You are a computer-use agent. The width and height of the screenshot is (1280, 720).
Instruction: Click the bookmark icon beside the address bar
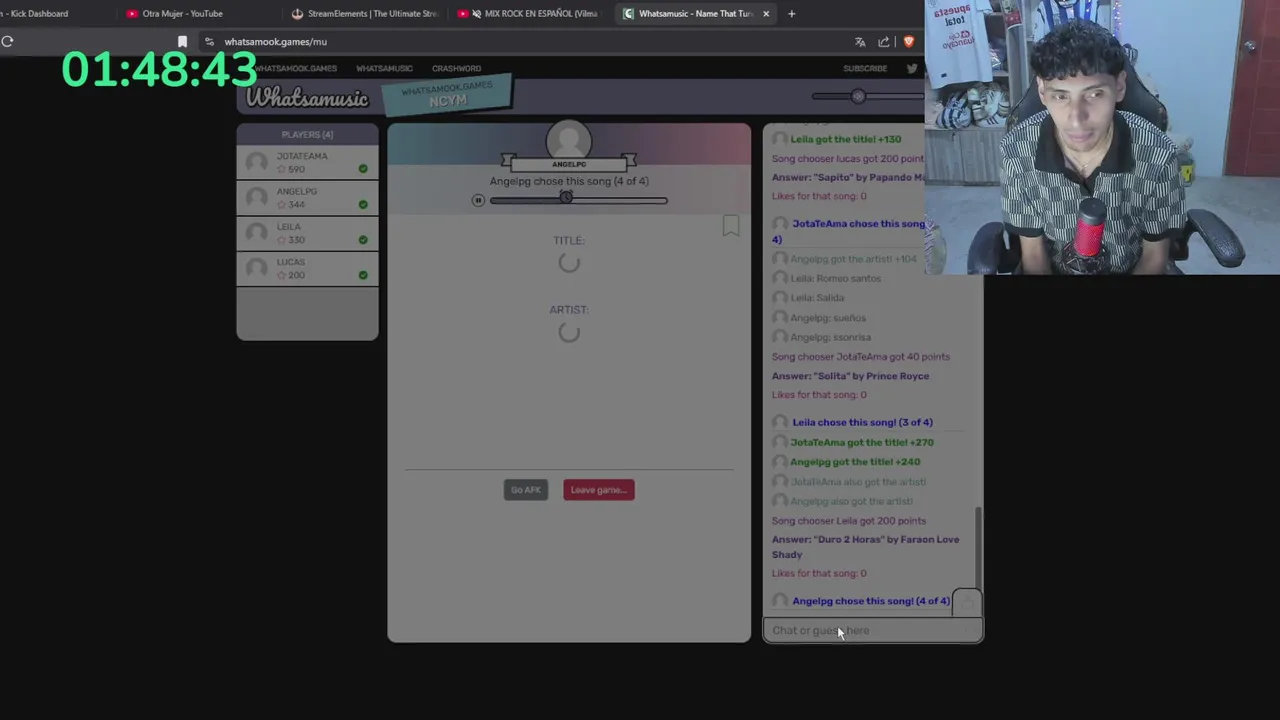[182, 42]
